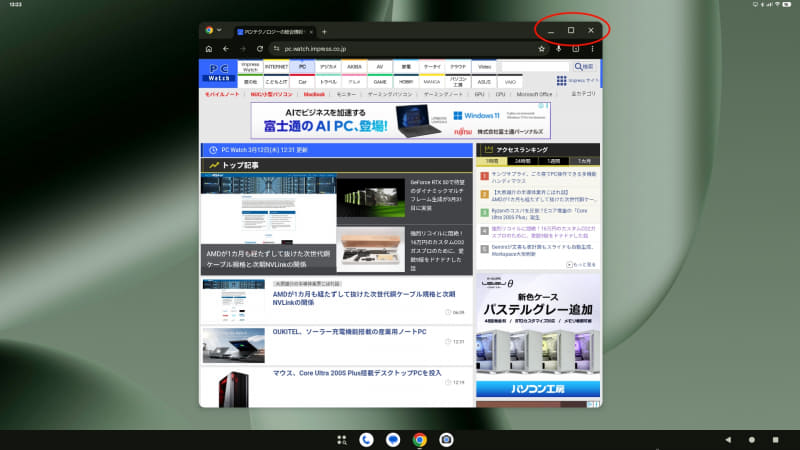Select the 24時間 ranking tab
This screenshot has height=450, width=800.
point(522,161)
